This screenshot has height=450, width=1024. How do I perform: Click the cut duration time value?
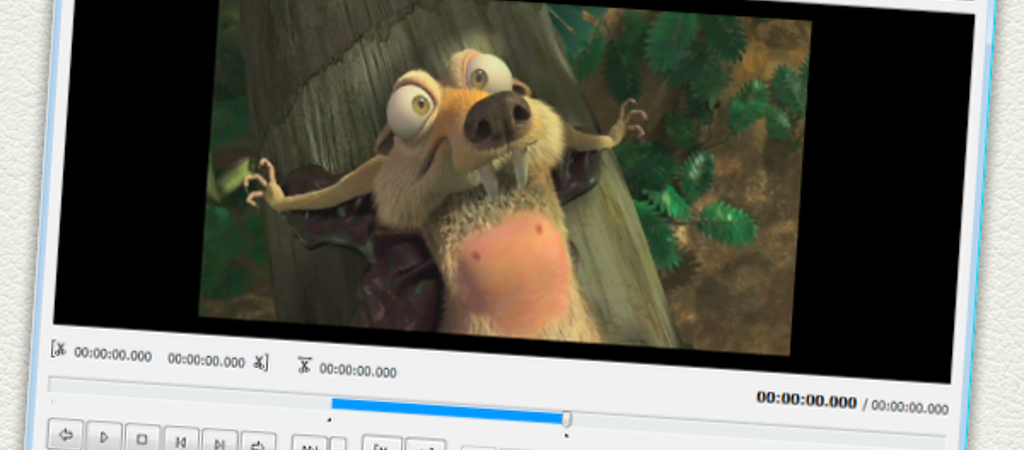(x=358, y=370)
